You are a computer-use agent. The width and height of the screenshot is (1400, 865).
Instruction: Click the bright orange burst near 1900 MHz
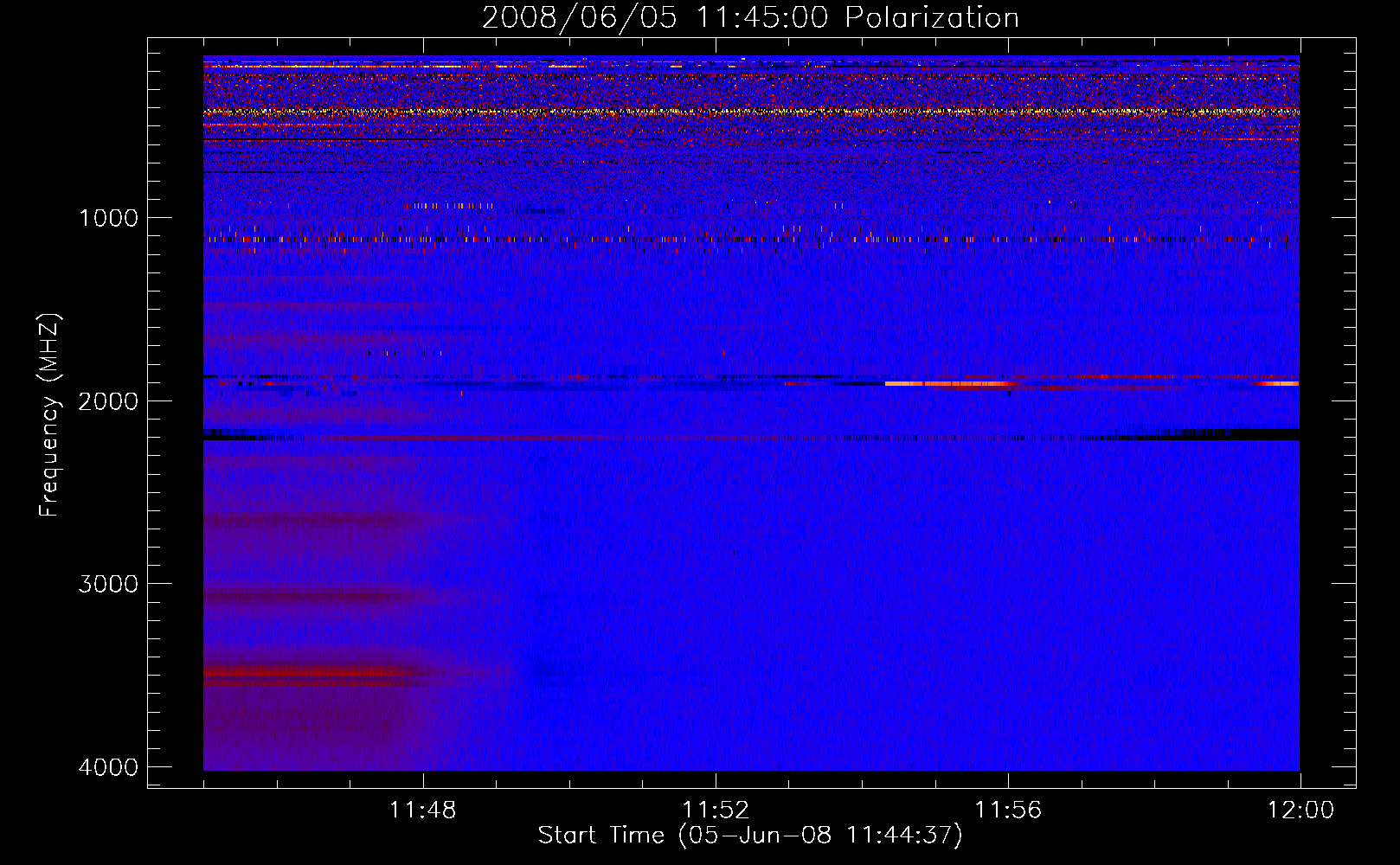[x=949, y=383]
